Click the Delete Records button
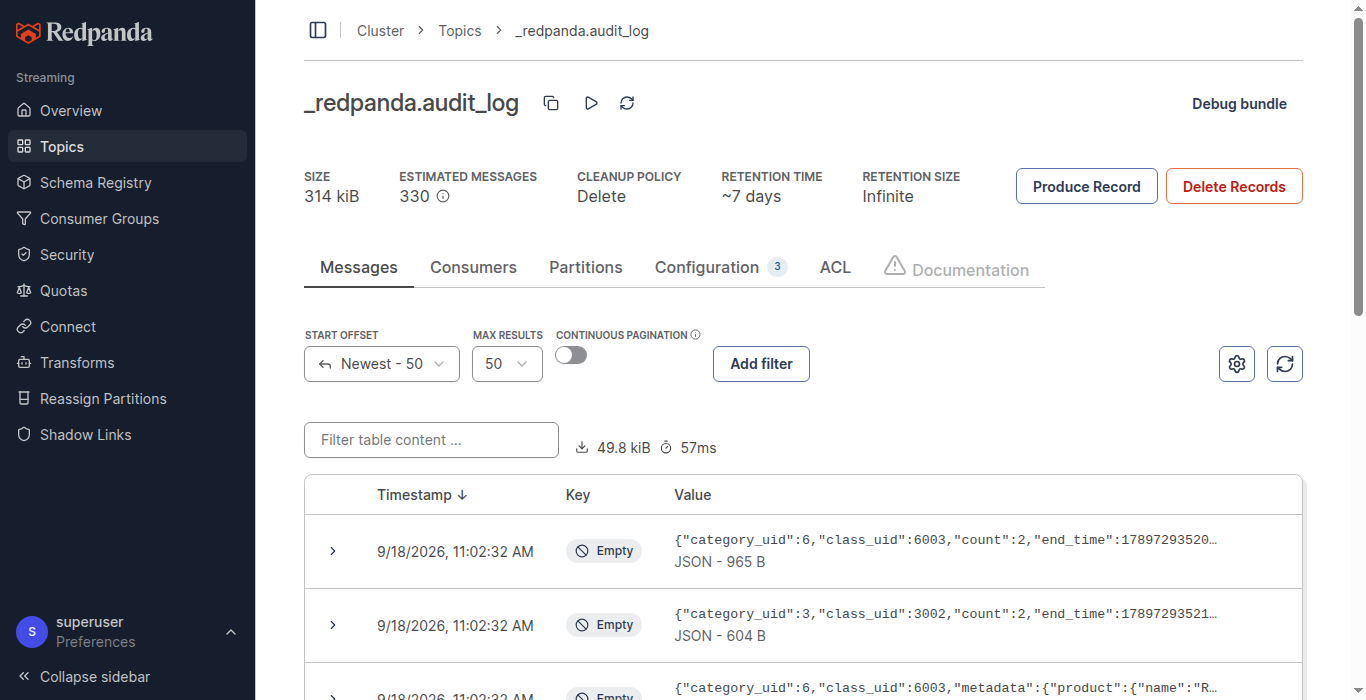 tap(1234, 186)
